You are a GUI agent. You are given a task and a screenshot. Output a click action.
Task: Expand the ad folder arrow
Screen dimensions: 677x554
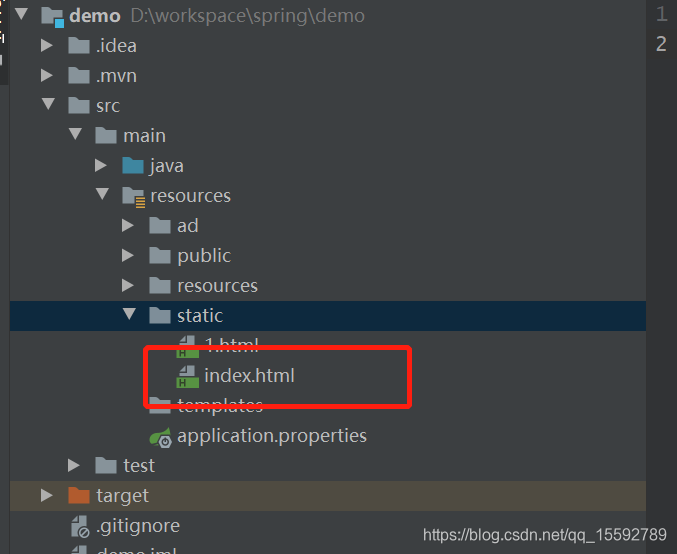pos(128,225)
